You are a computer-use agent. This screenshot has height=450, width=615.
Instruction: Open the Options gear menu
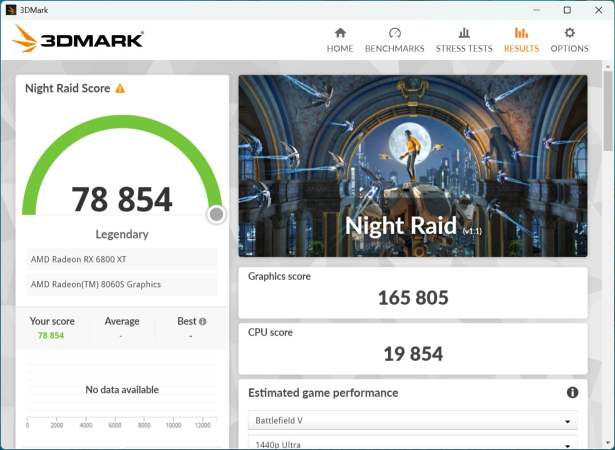[569, 40]
